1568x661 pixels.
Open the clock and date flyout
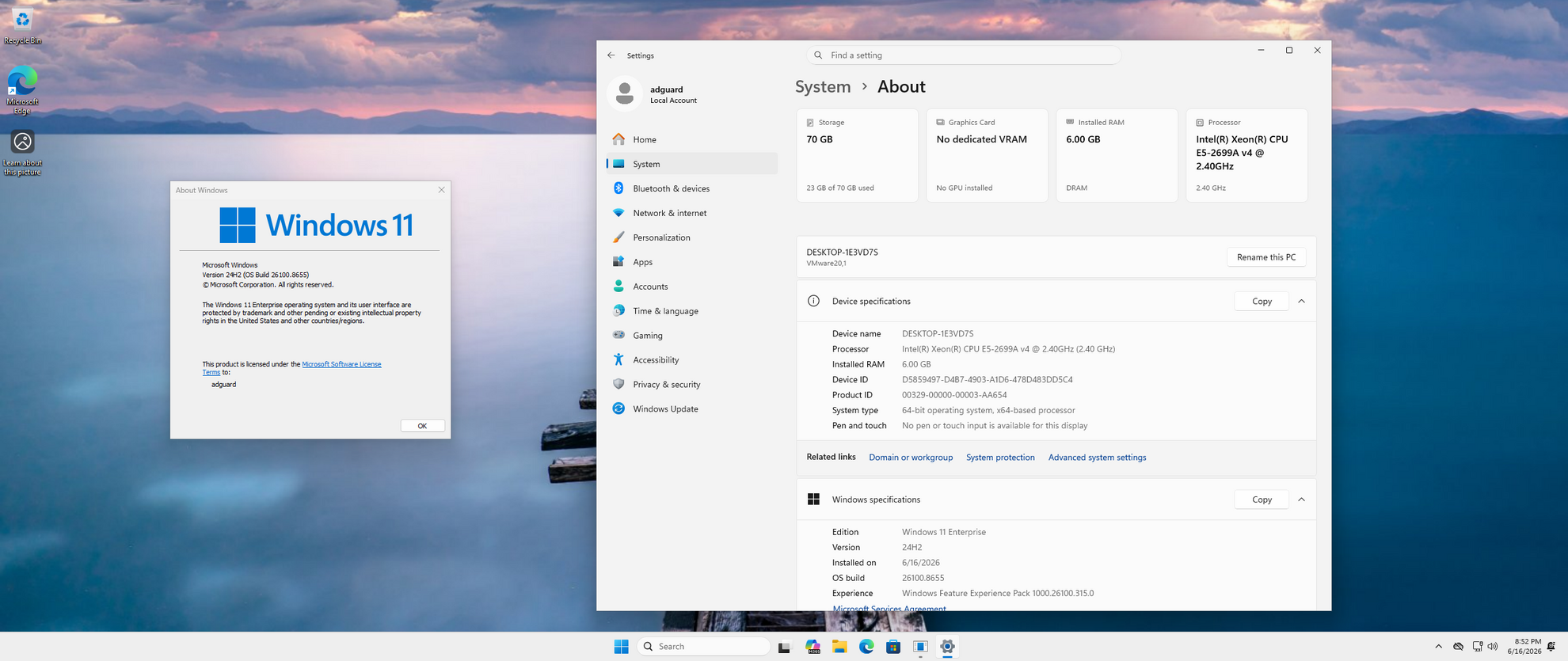coord(1524,647)
